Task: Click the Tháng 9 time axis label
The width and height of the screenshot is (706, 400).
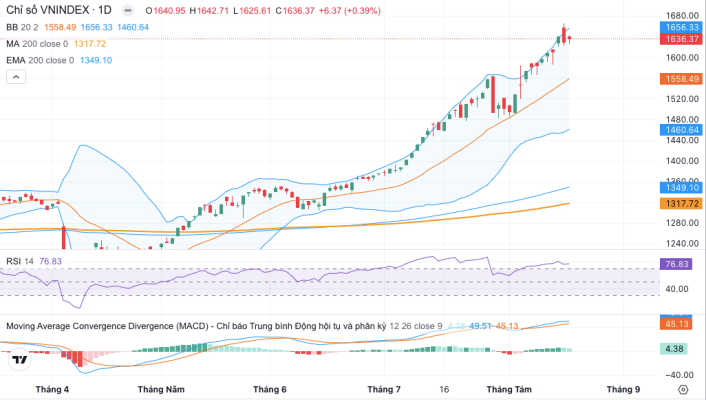Action: [623, 390]
